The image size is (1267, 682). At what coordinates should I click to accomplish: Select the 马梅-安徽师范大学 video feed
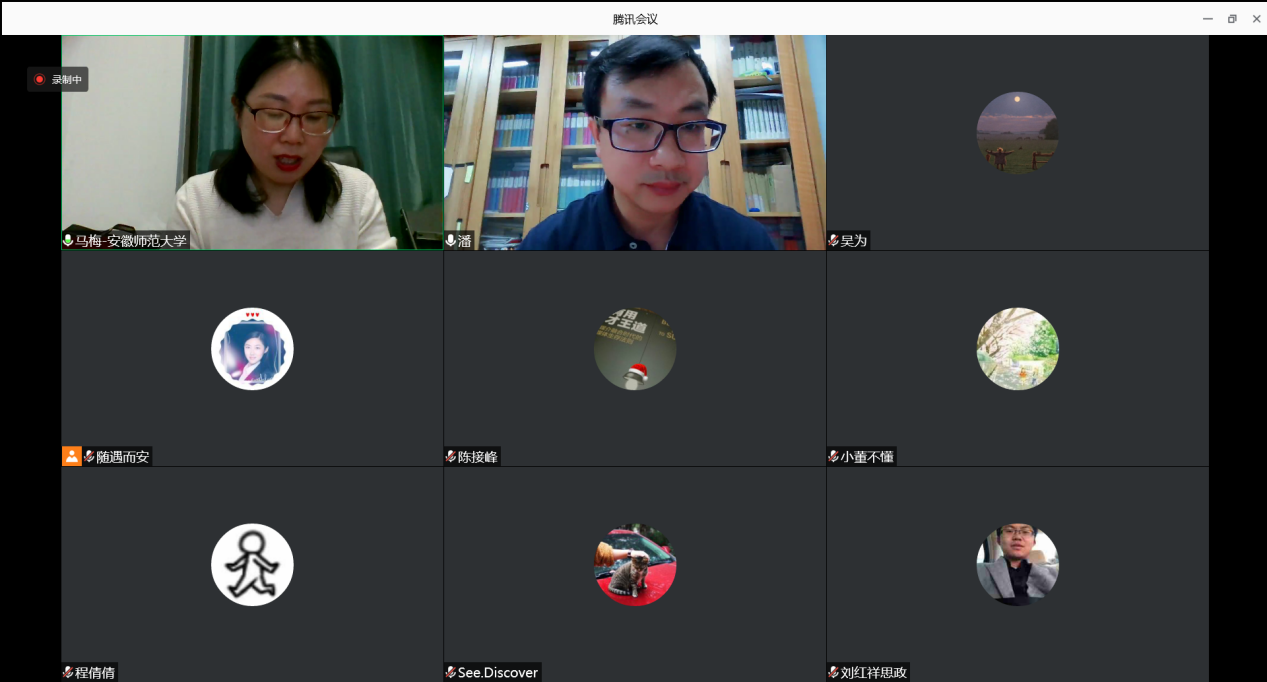[252, 140]
